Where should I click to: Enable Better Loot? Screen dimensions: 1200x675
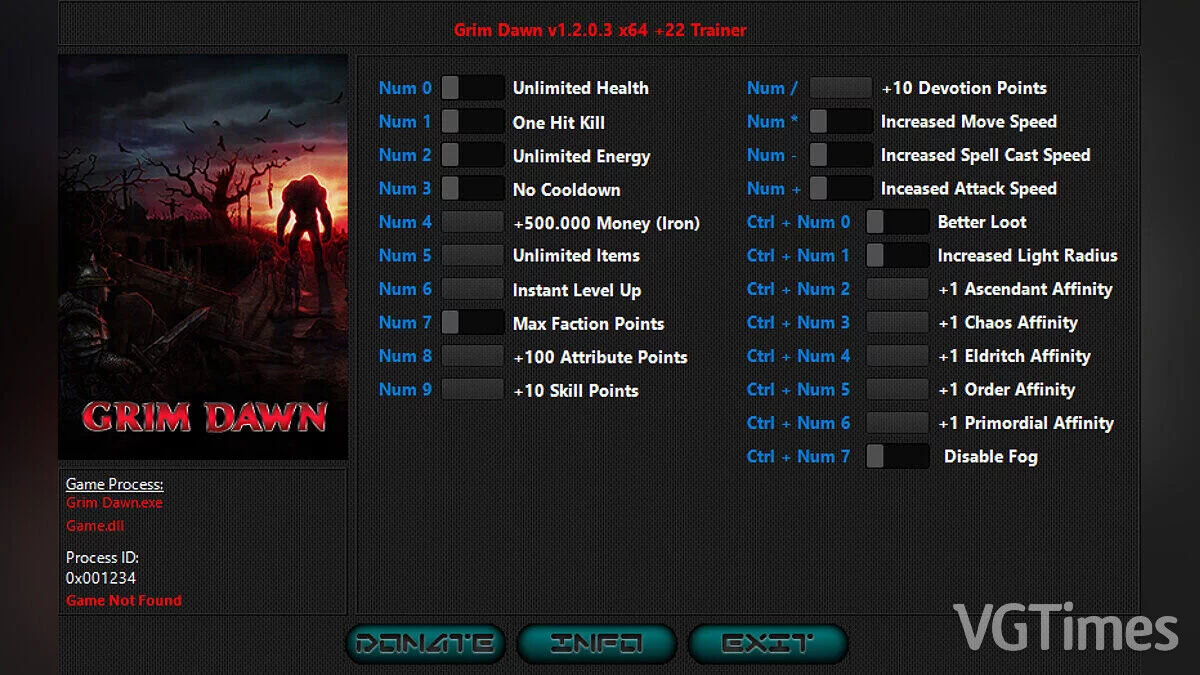click(897, 222)
